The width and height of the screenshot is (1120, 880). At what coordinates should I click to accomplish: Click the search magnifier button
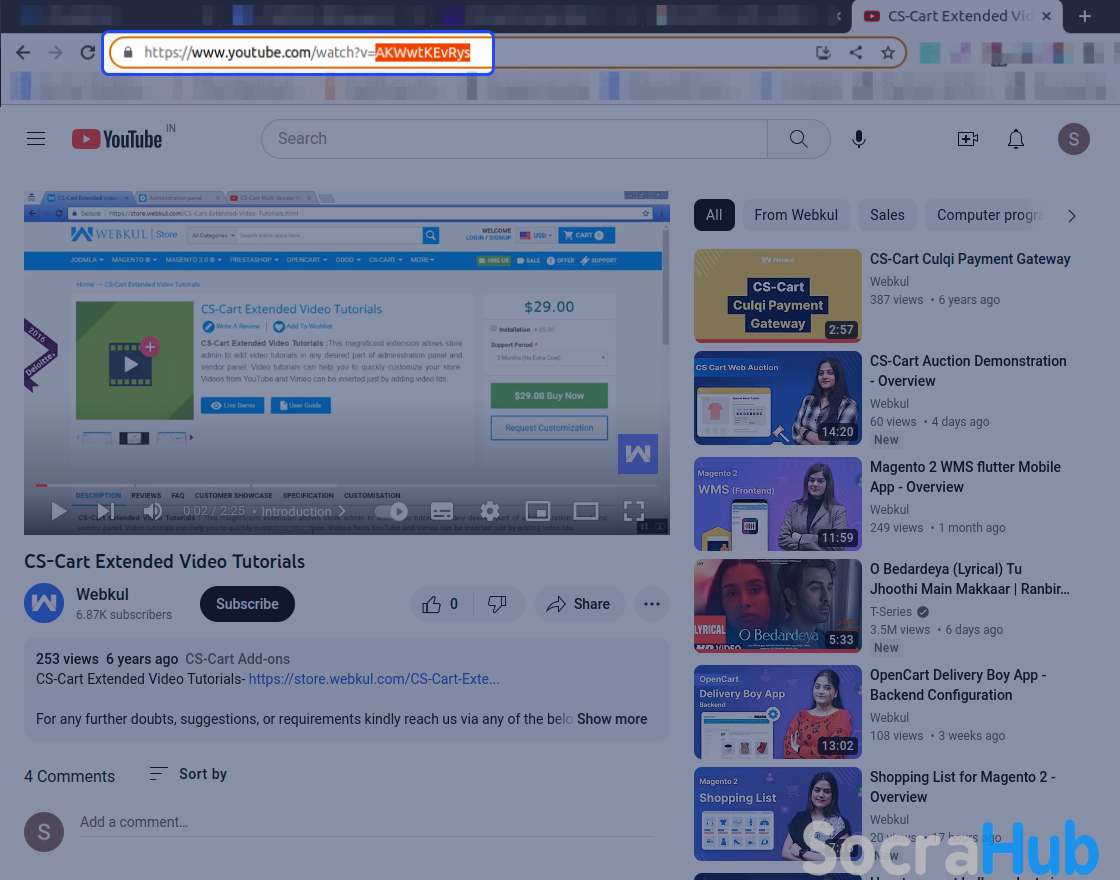pyautogui.click(x=798, y=139)
